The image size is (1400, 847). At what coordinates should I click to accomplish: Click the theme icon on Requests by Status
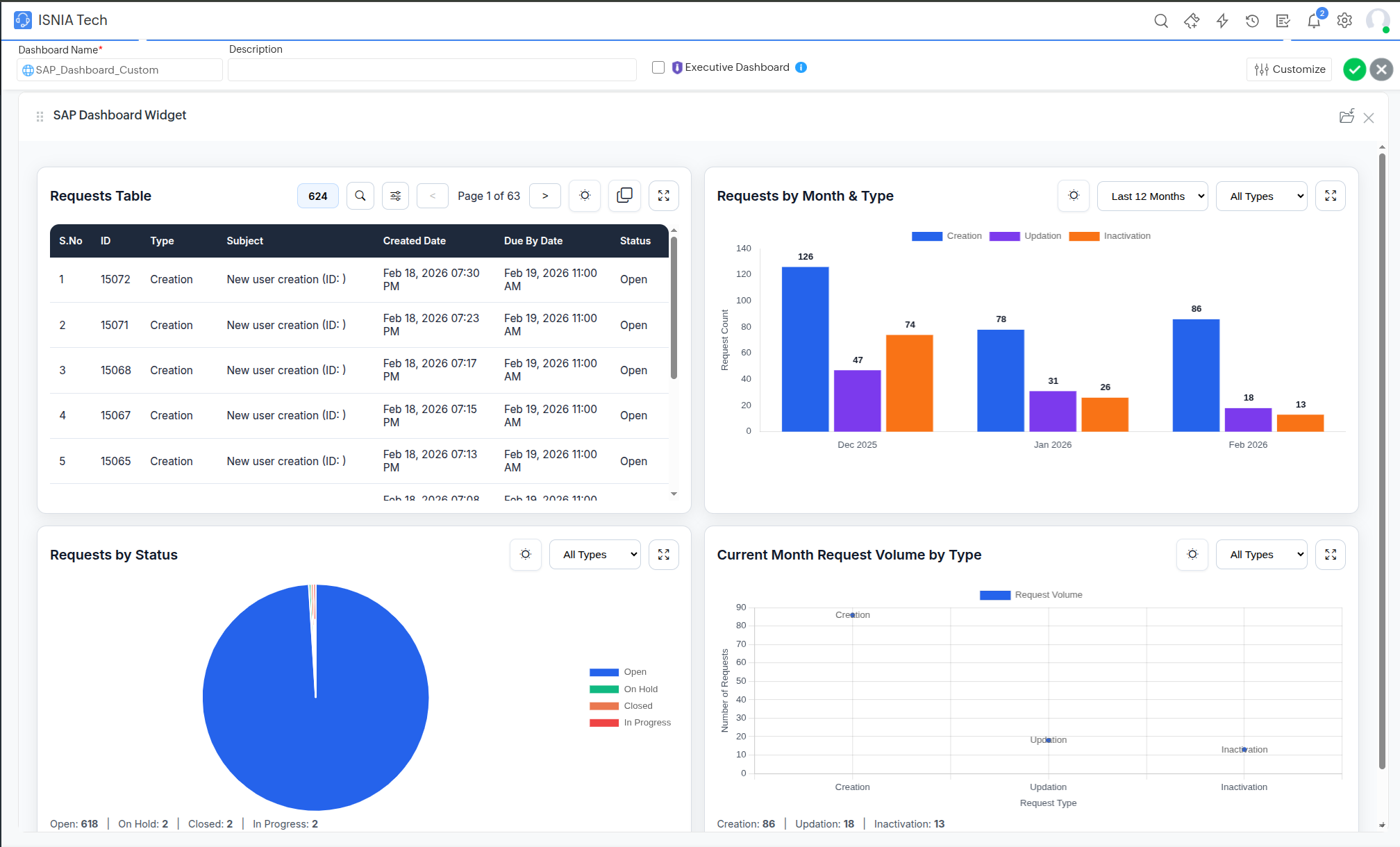pos(526,554)
